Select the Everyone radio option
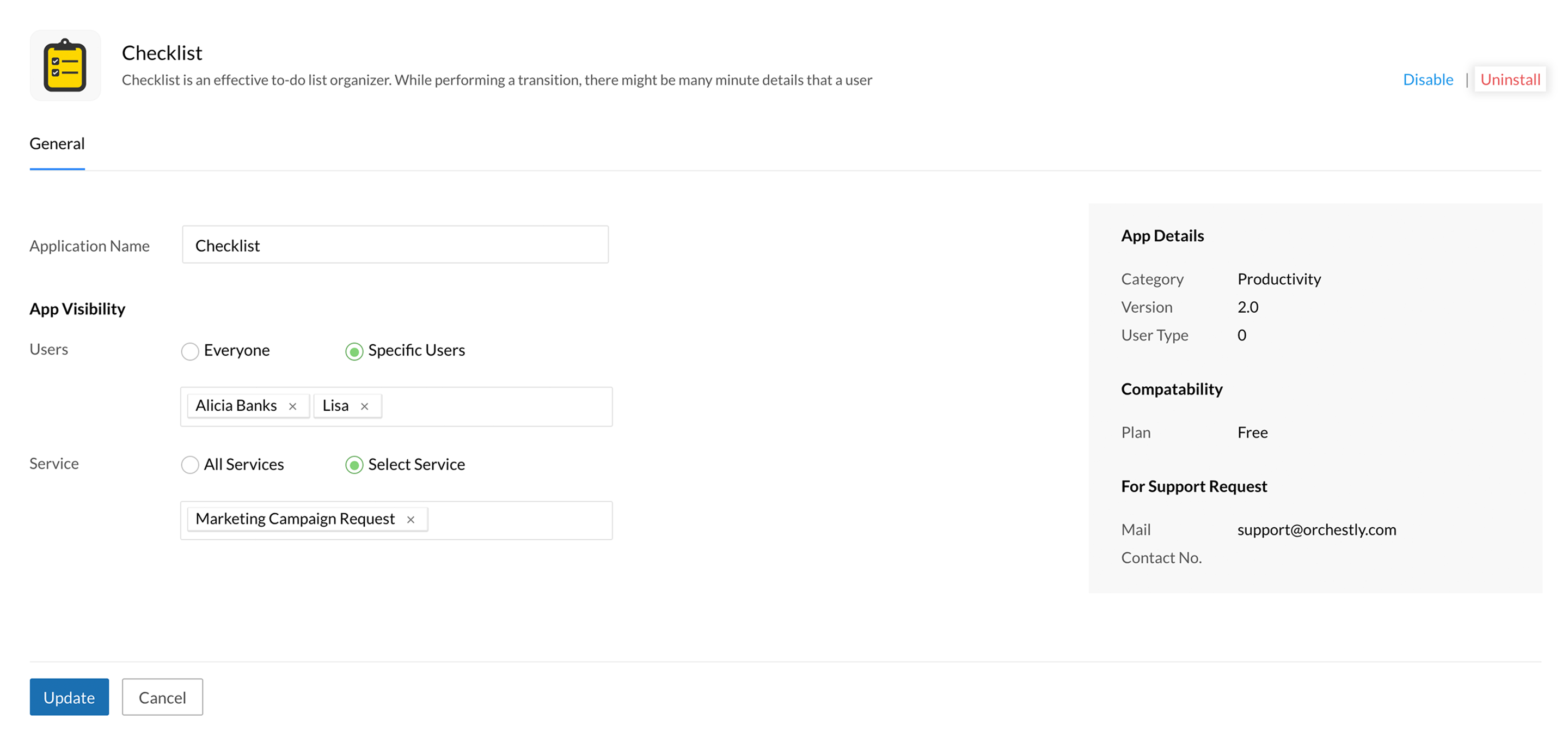This screenshot has height=749, width=1568. (190, 351)
